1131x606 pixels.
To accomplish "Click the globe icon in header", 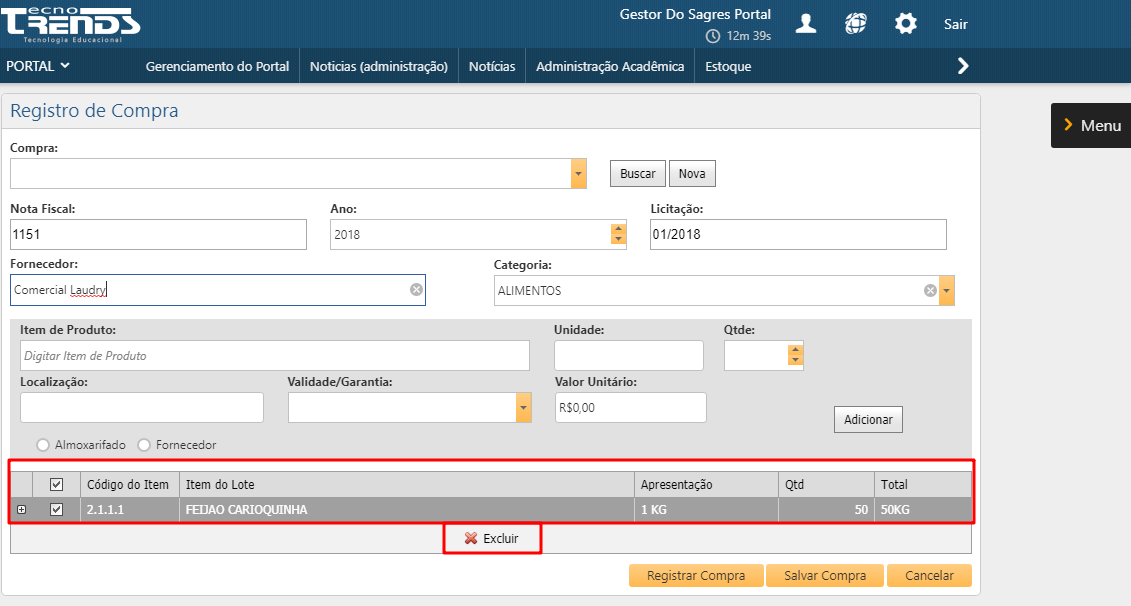I will [855, 24].
